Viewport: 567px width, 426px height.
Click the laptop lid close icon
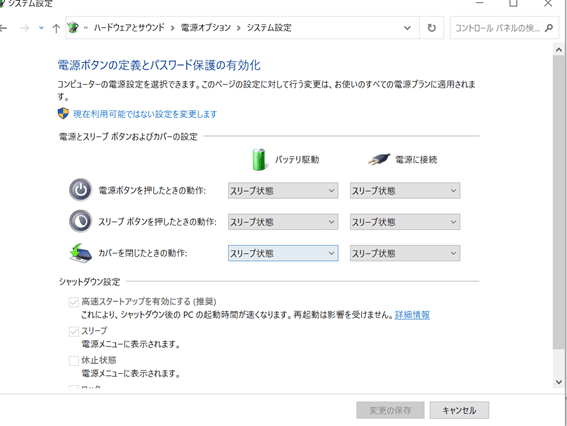coord(81,253)
